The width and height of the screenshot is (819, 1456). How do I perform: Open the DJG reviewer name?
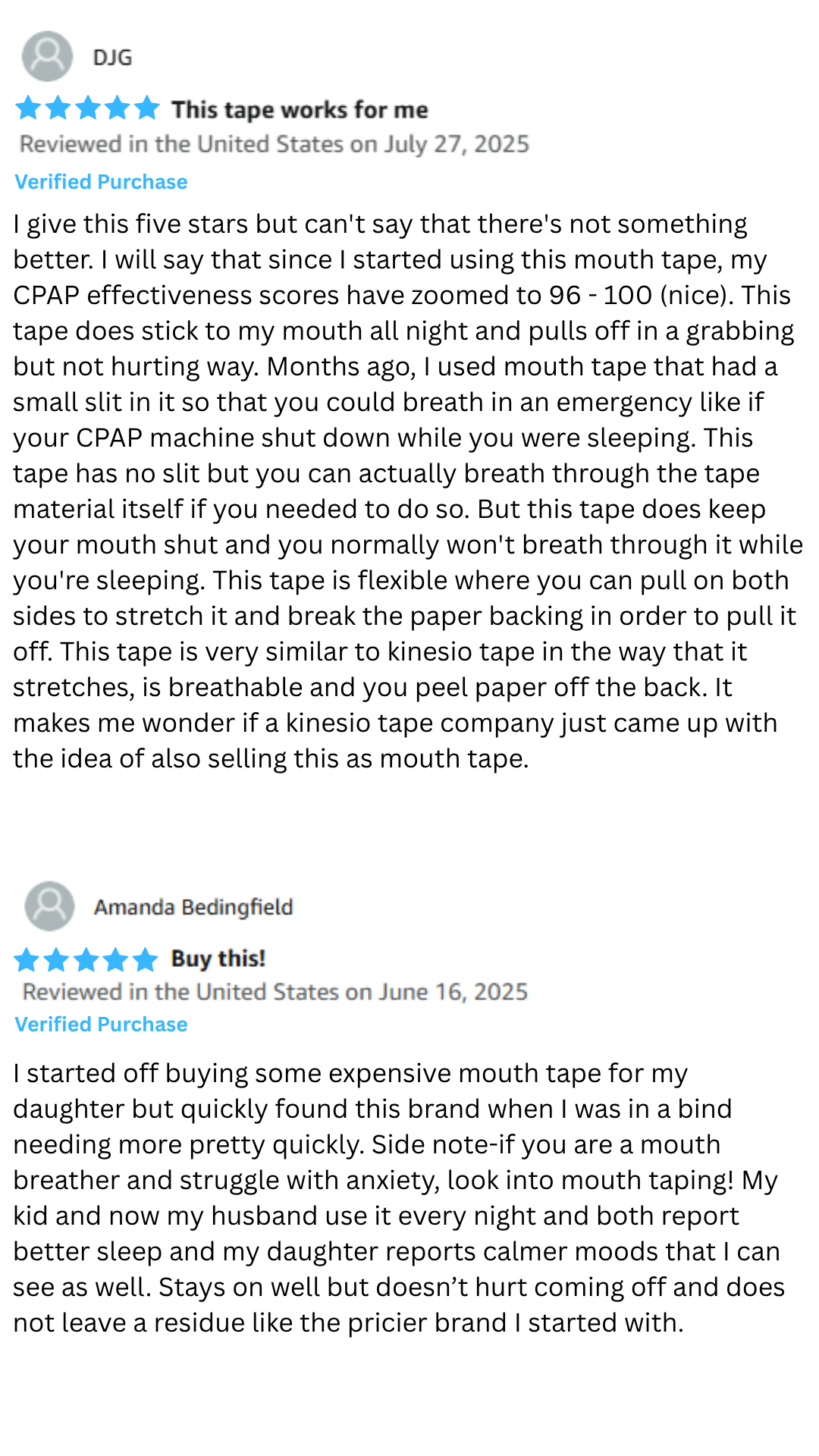pyautogui.click(x=112, y=58)
